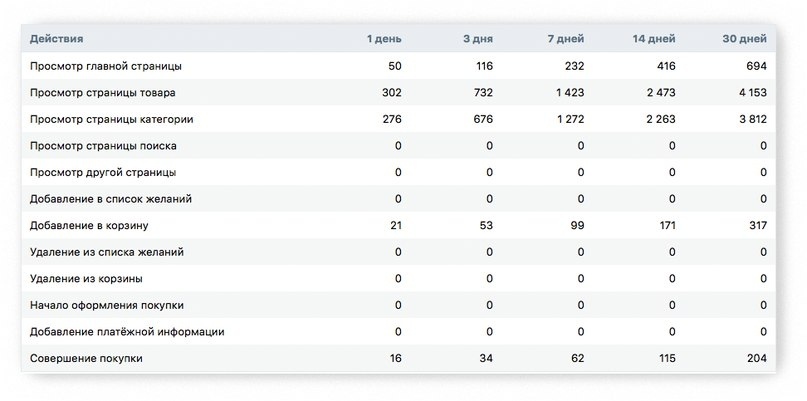807x401 pixels.
Task: Click the Просмотр главной страницы row label
Action: (x=106, y=66)
